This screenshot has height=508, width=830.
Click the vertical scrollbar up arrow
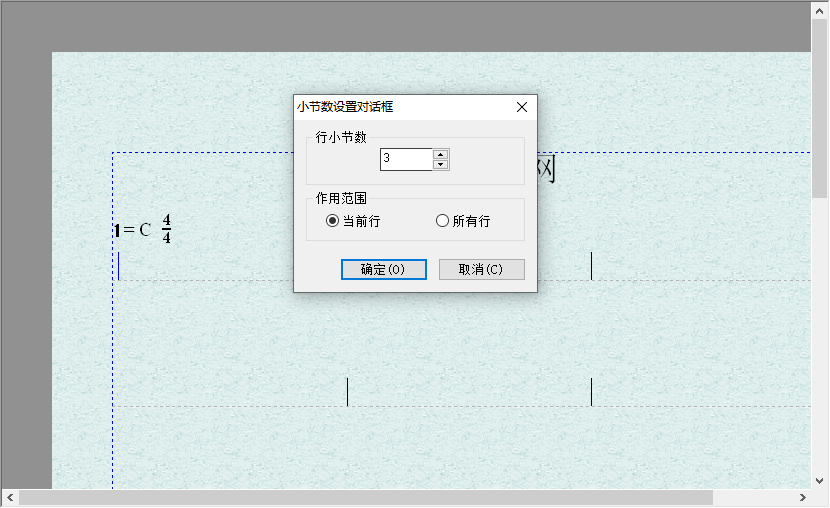(x=820, y=11)
